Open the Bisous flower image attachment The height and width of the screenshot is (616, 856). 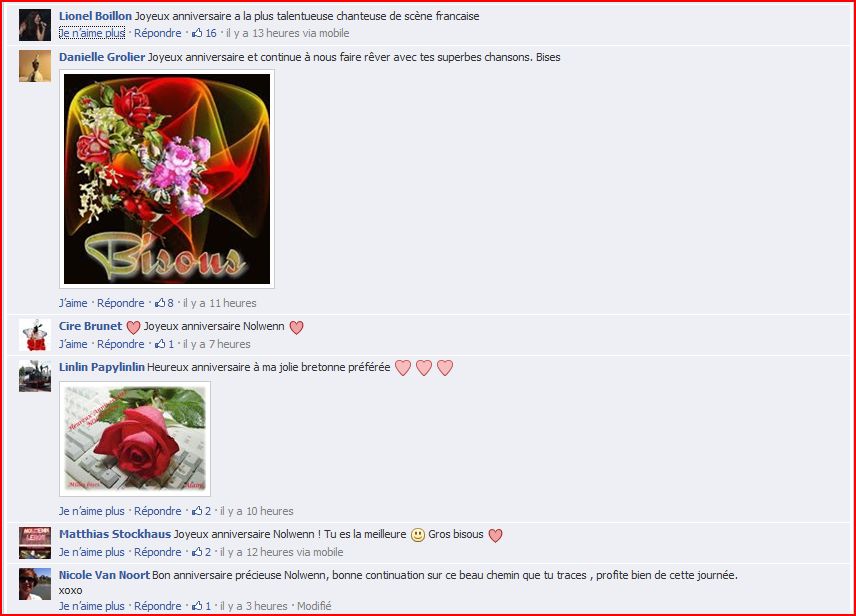[167, 179]
